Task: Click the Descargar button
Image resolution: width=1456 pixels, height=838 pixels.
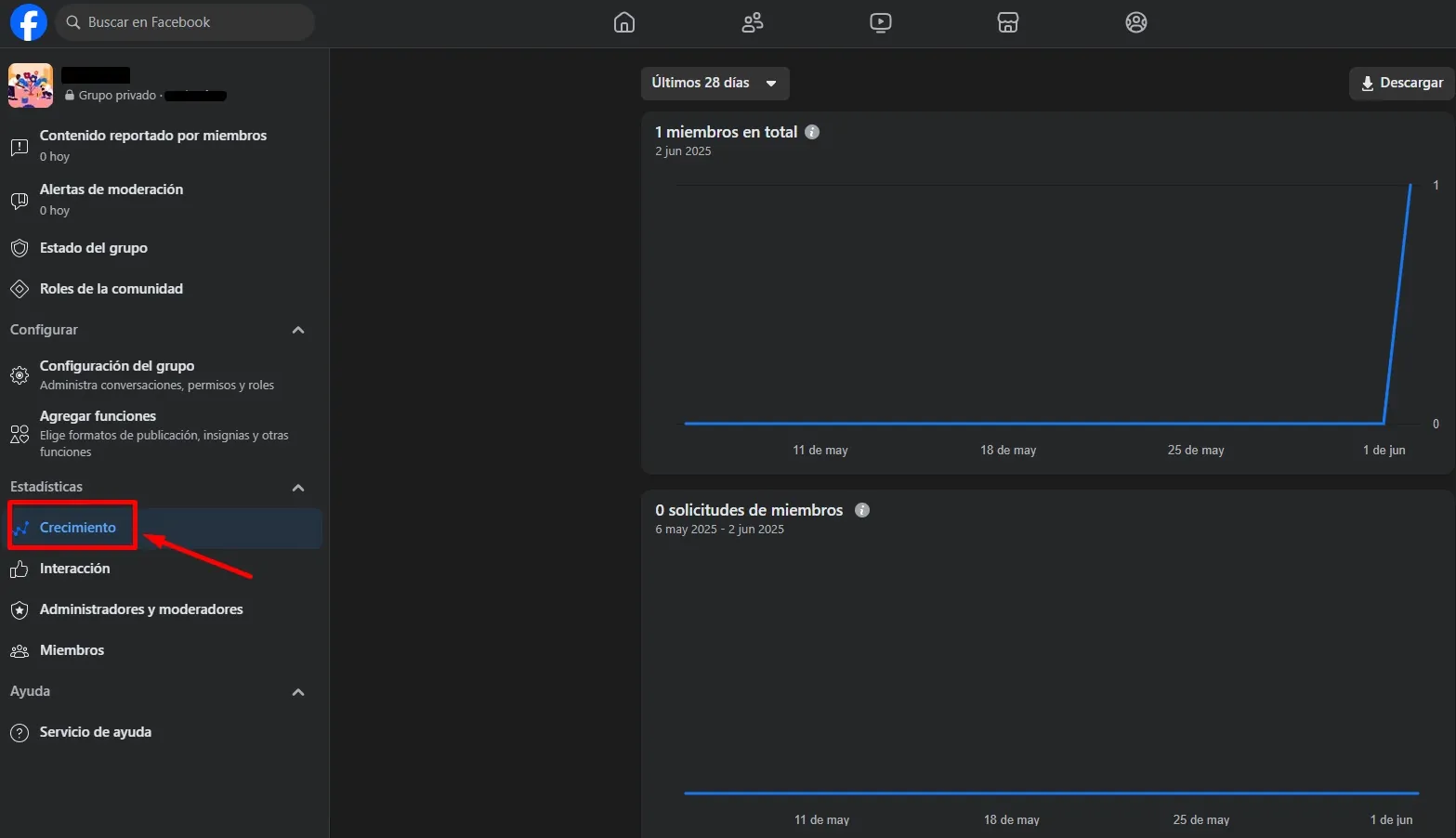Action: [1401, 83]
